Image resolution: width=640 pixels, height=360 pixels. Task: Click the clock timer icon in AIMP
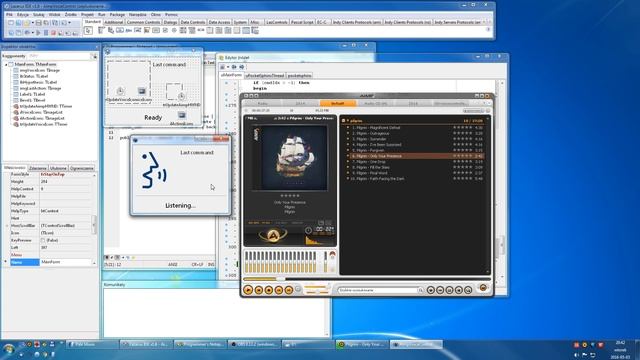[x=309, y=230]
